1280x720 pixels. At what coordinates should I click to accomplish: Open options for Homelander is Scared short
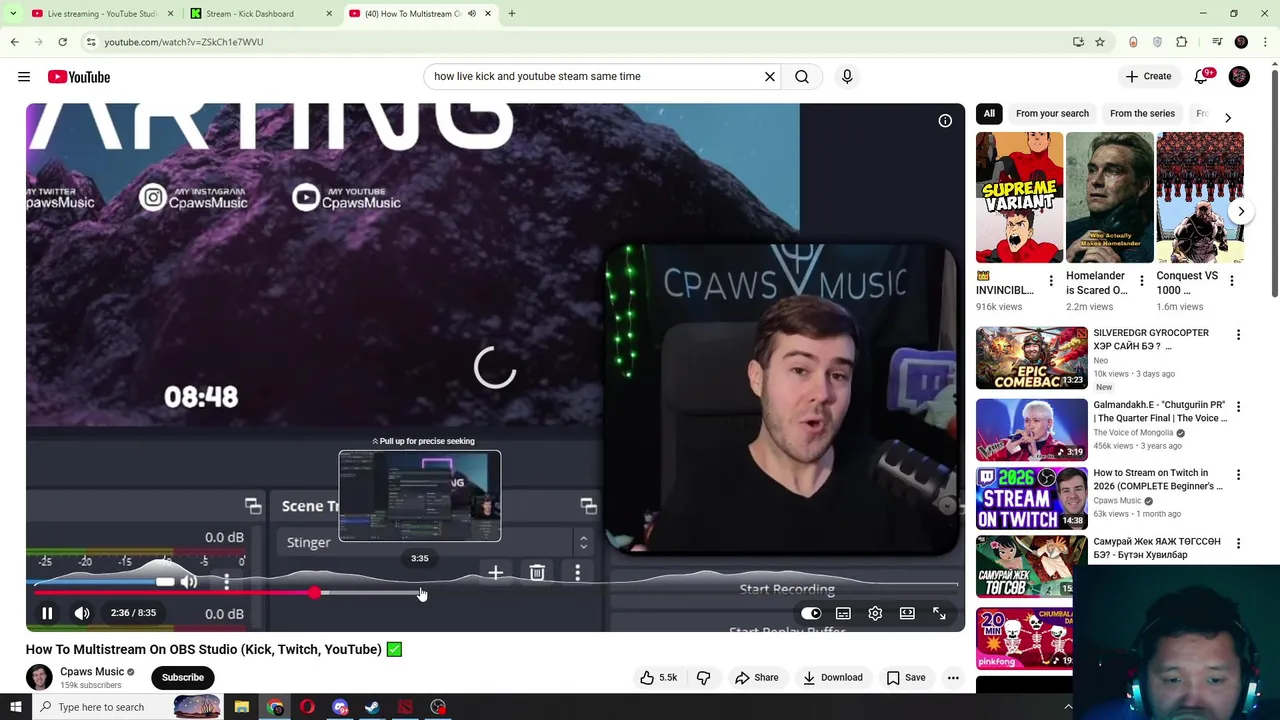click(x=1141, y=281)
